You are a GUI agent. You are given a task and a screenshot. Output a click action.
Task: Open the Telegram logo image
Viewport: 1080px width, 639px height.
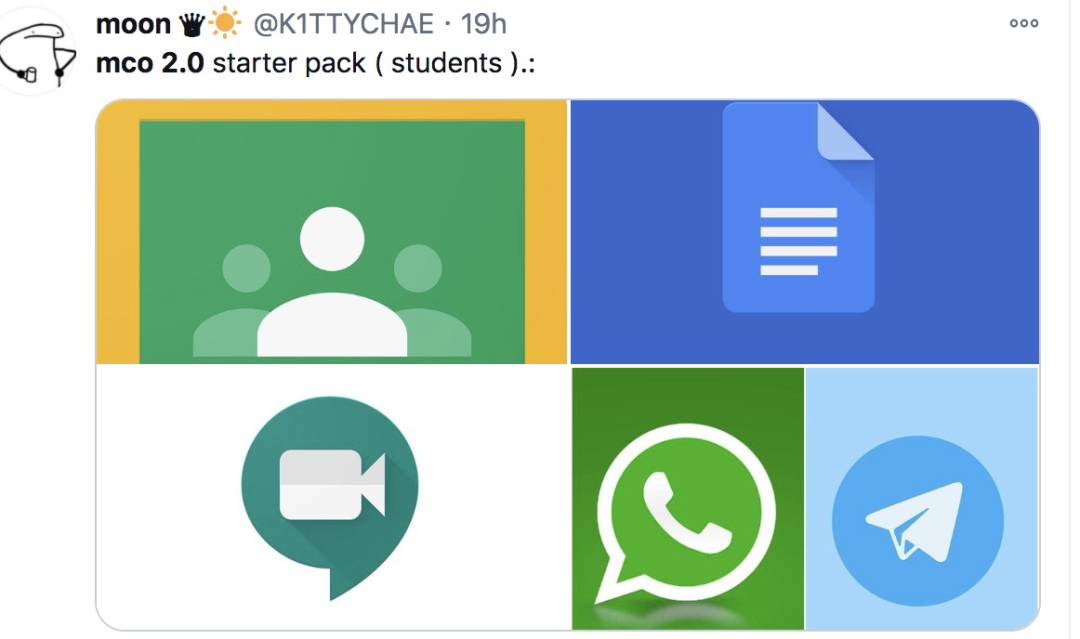coord(922,499)
